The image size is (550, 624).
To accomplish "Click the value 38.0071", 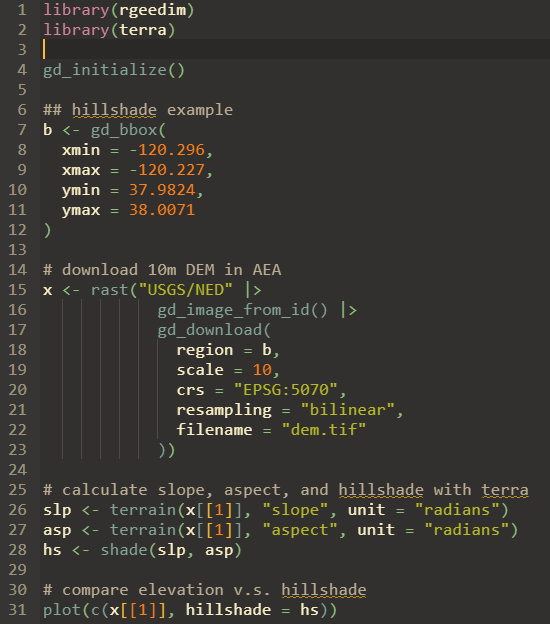I will 162,210.
